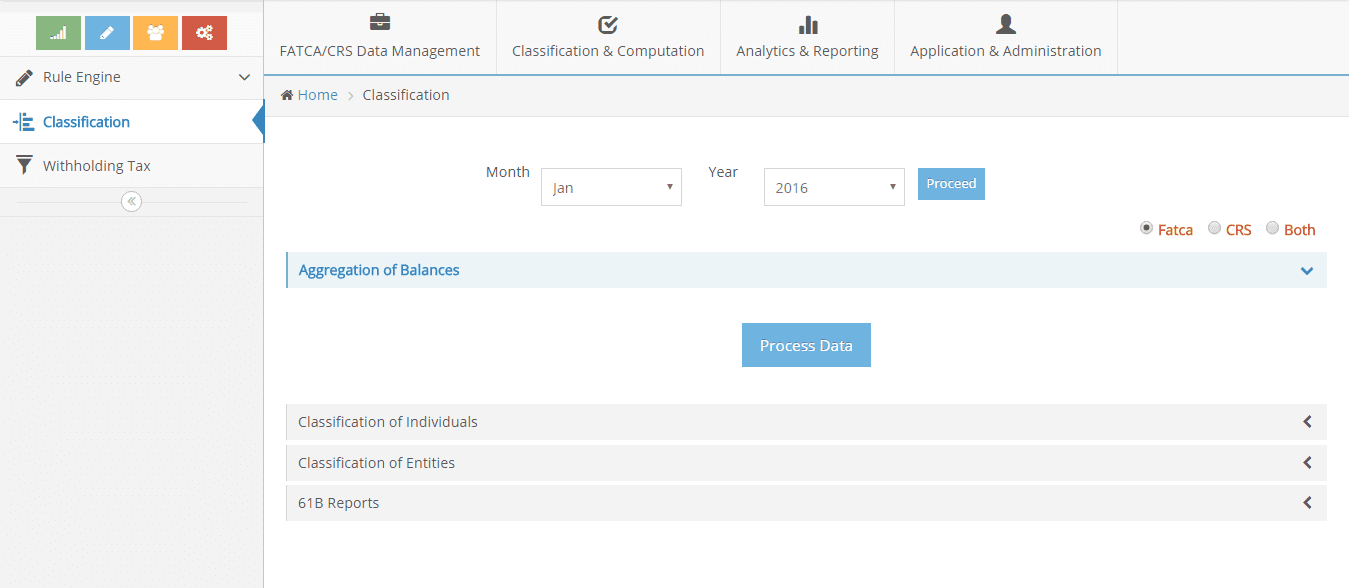Click the person icon for Application & Administration
The image size is (1349, 588).
click(1005, 24)
